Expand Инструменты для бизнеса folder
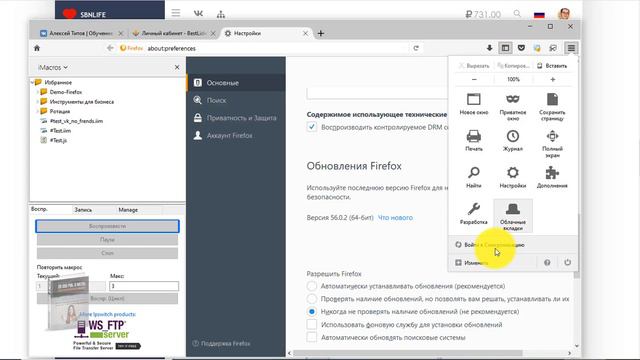Viewport: 640px width, 360px height. tap(38, 102)
